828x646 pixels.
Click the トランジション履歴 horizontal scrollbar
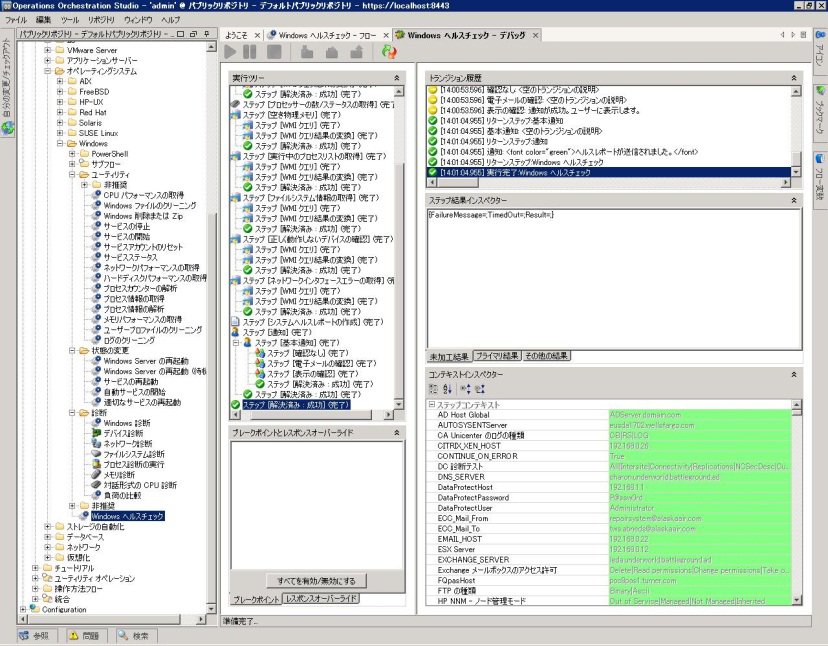click(x=609, y=182)
